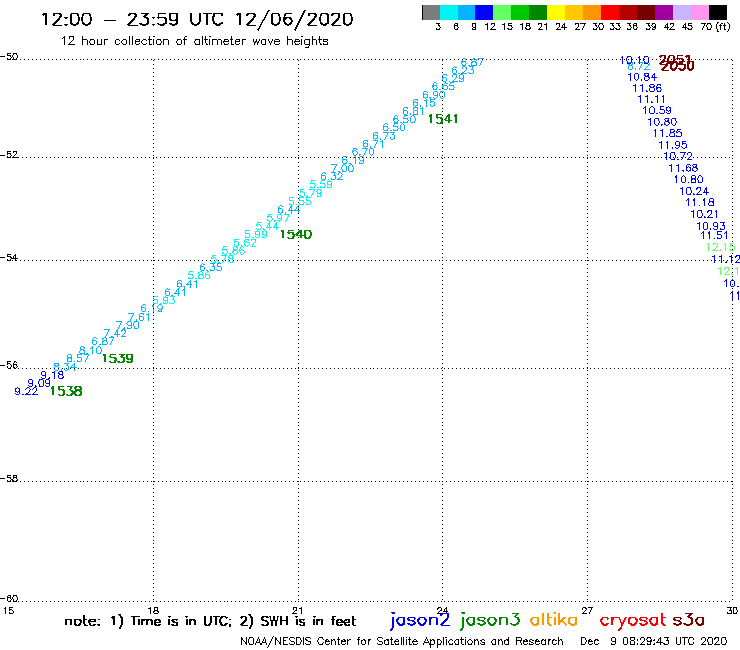This screenshot has height=650, width=740.
Task: Click the note 'Time is in UTC; SWH is in feet'
Action: pos(210,621)
